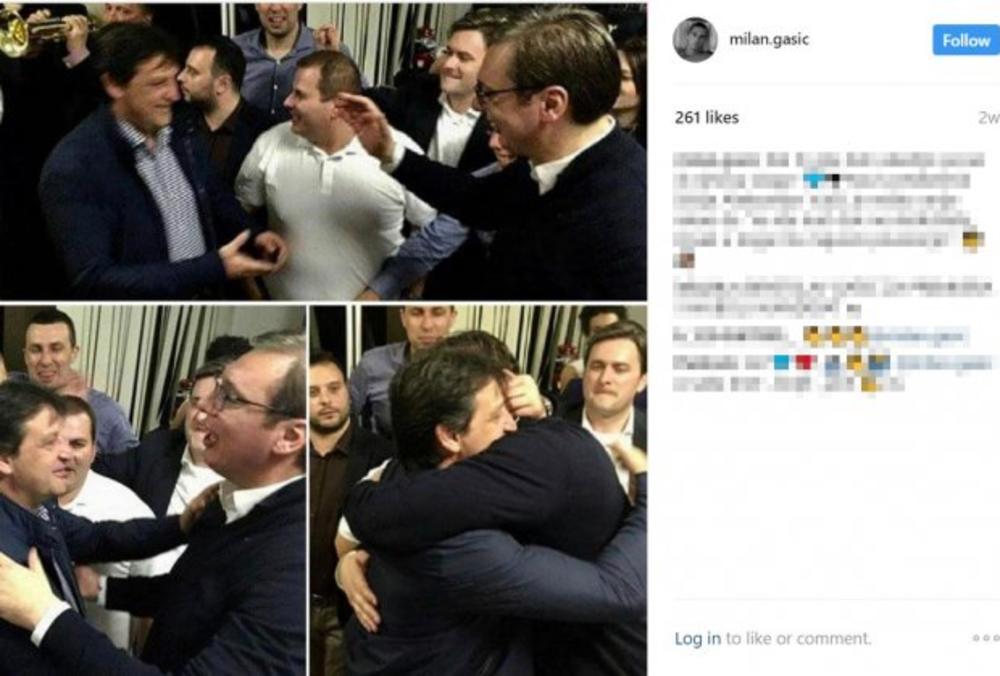The height and width of the screenshot is (676, 1000).
Task: Select the bottom-left collage photo
Action: (152, 490)
